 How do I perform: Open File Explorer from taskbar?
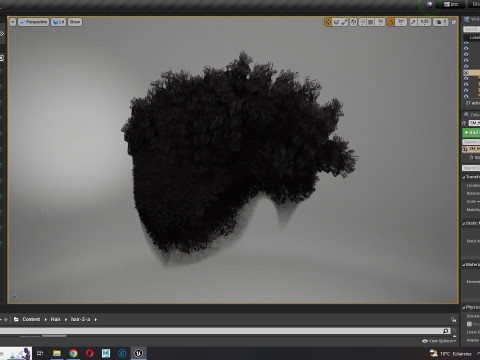point(57,353)
